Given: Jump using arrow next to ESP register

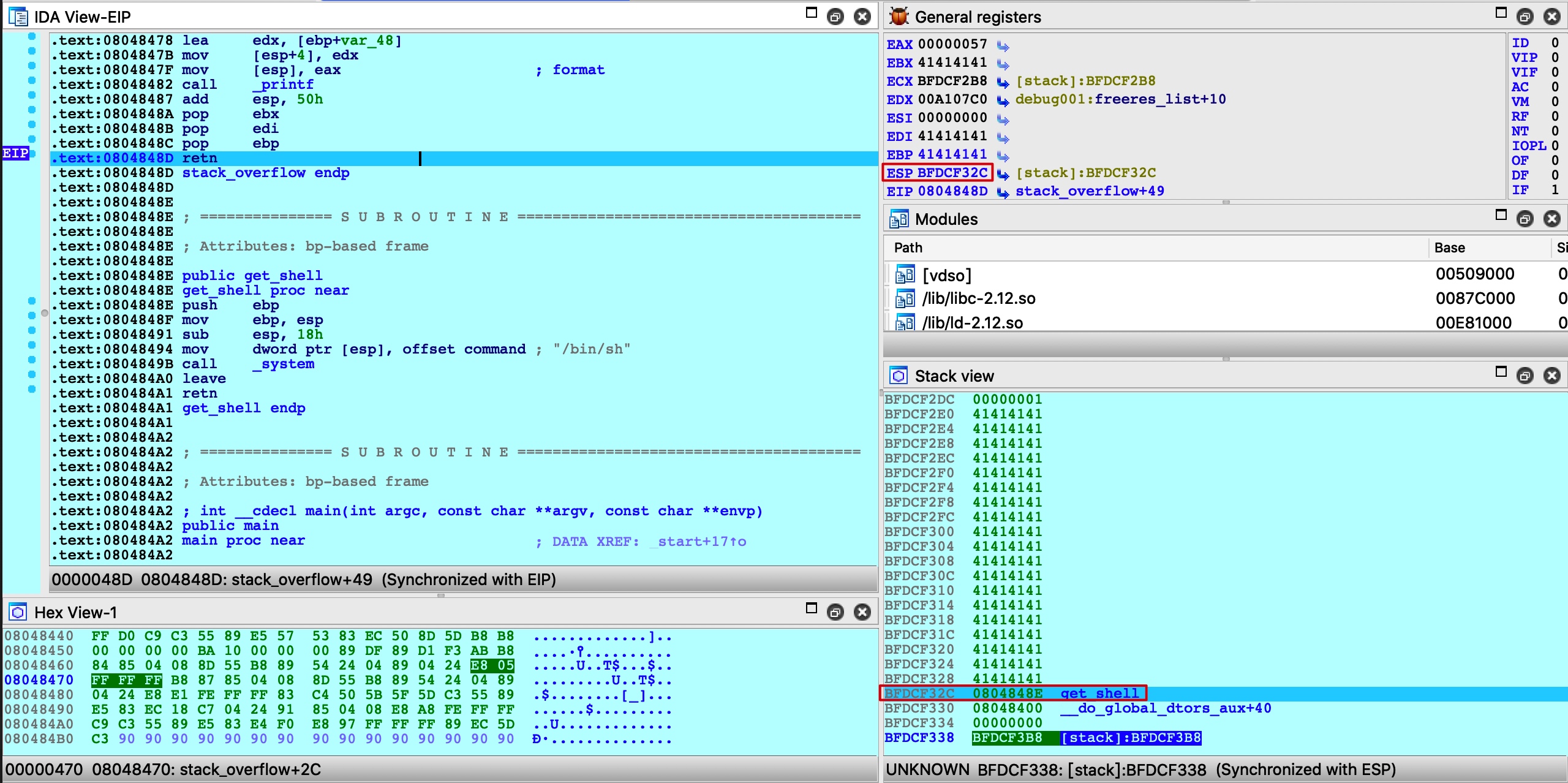Looking at the screenshot, I should point(1003,174).
